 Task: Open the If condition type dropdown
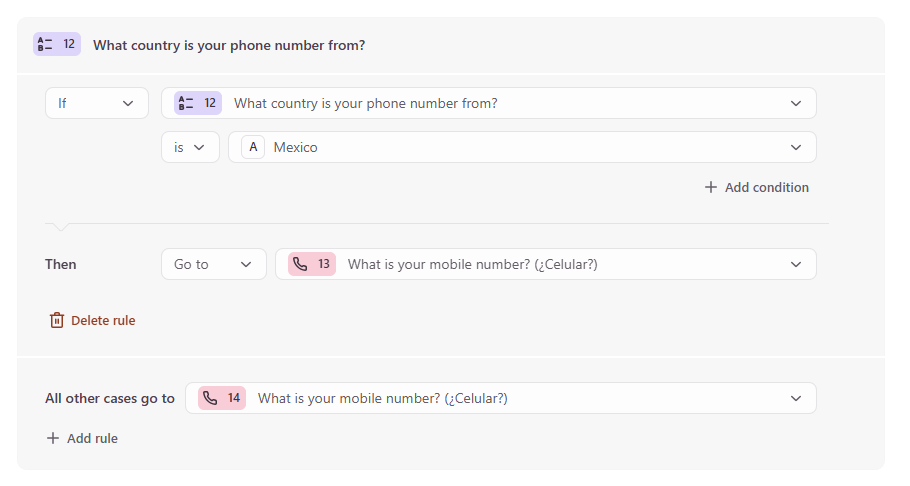click(97, 103)
